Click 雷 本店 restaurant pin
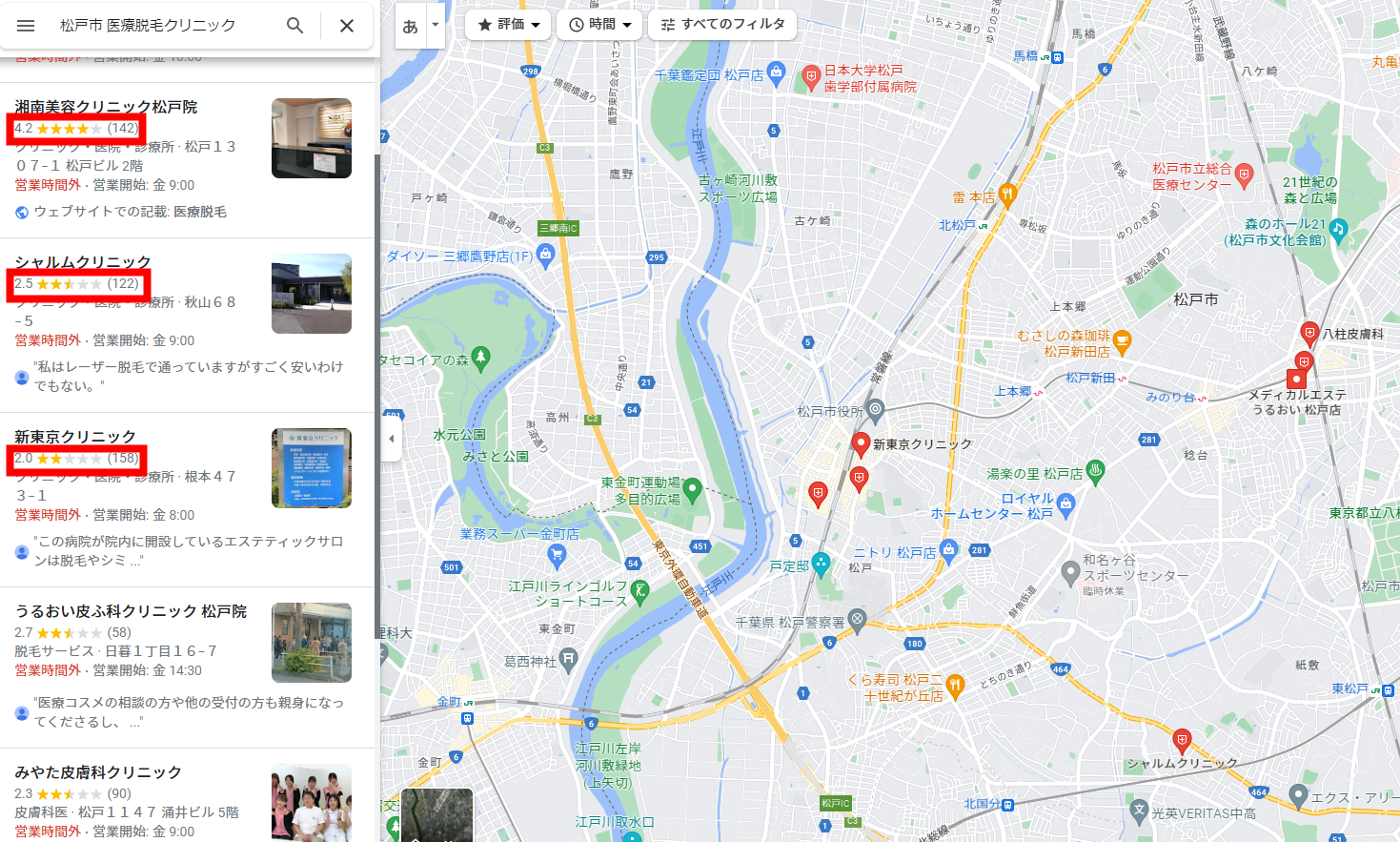 point(1007,195)
